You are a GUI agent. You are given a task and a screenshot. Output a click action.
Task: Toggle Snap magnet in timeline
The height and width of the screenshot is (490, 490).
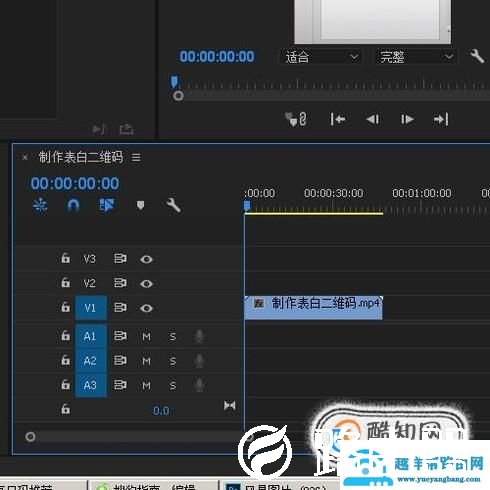click(x=73, y=205)
